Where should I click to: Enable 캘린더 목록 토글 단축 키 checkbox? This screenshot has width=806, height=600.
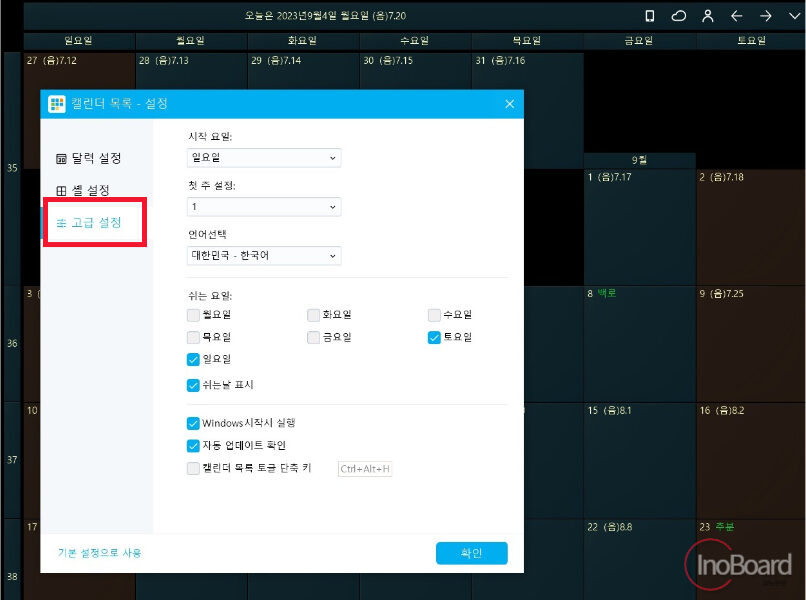(x=193, y=468)
